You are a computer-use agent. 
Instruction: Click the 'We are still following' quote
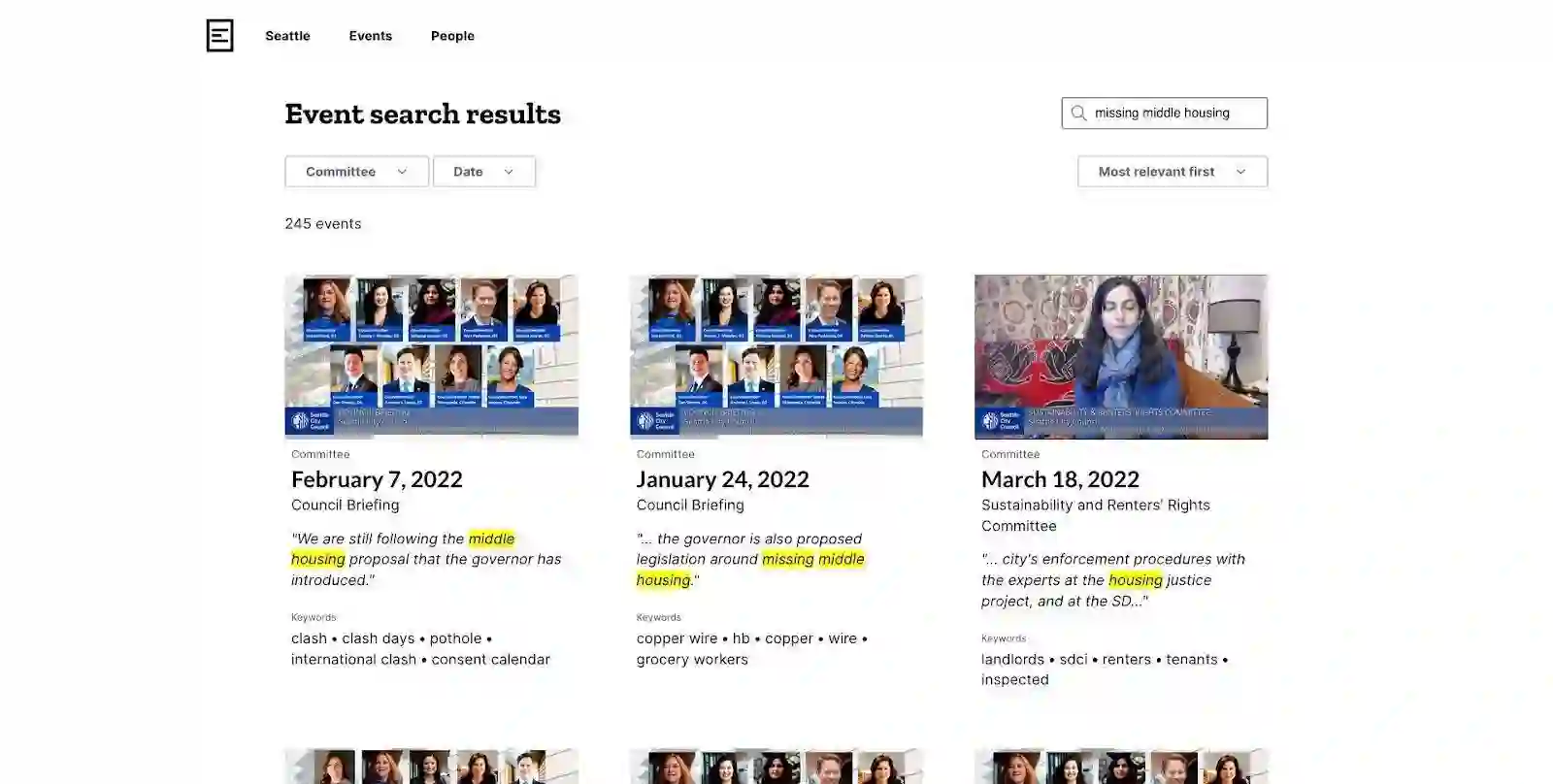(x=426, y=560)
